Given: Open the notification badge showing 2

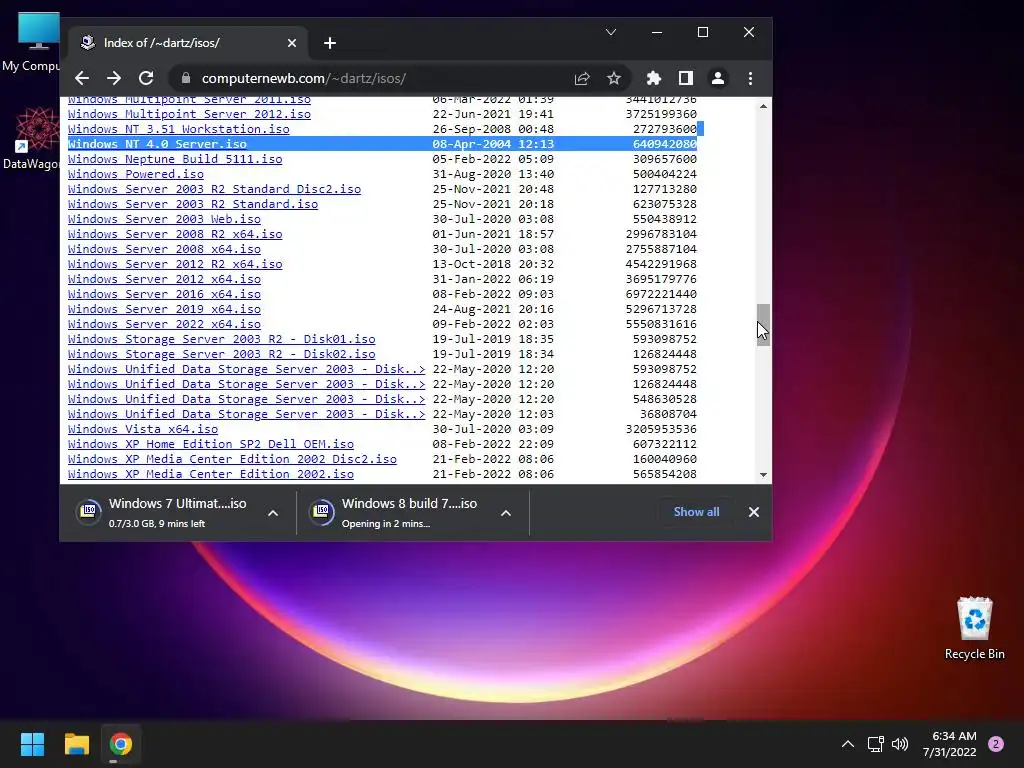Looking at the screenshot, I should (996, 744).
